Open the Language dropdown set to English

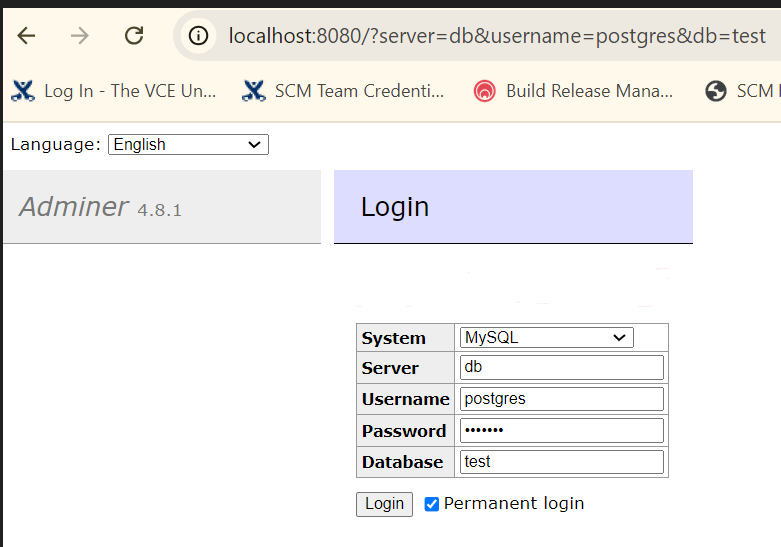click(x=188, y=144)
